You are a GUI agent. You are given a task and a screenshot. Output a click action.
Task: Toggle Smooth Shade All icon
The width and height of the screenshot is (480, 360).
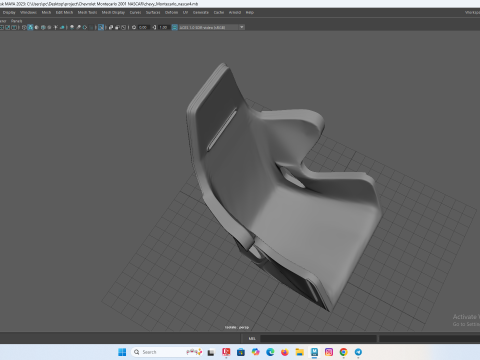tap(30, 27)
